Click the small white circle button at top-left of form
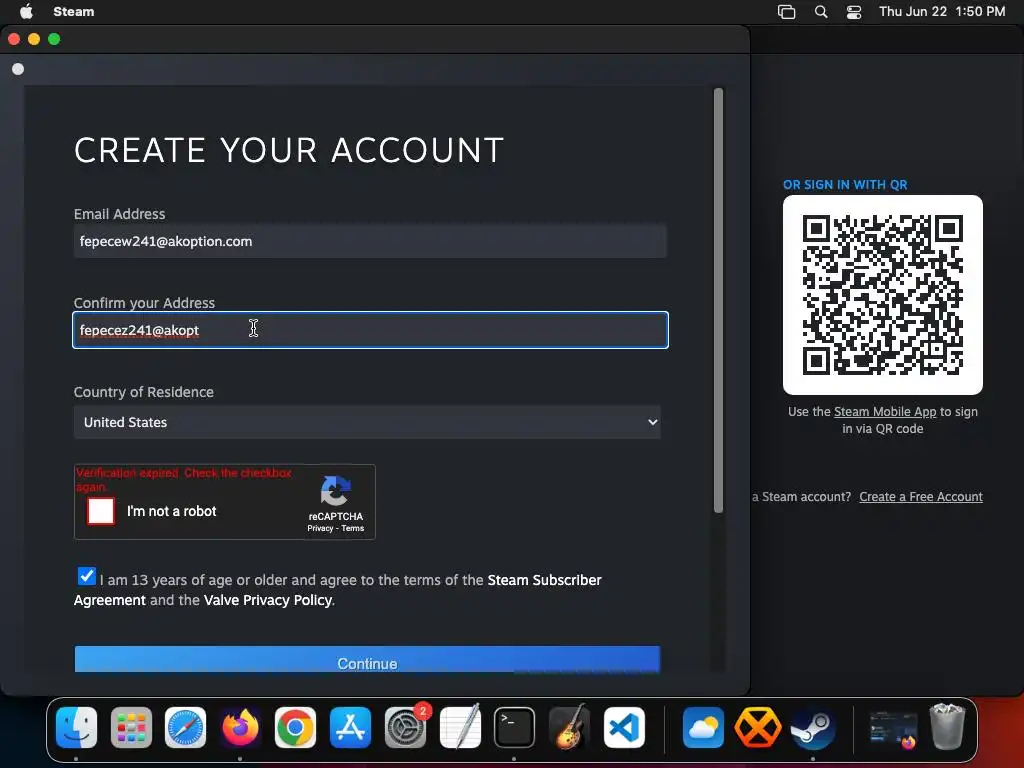The image size is (1024, 768). (x=18, y=69)
